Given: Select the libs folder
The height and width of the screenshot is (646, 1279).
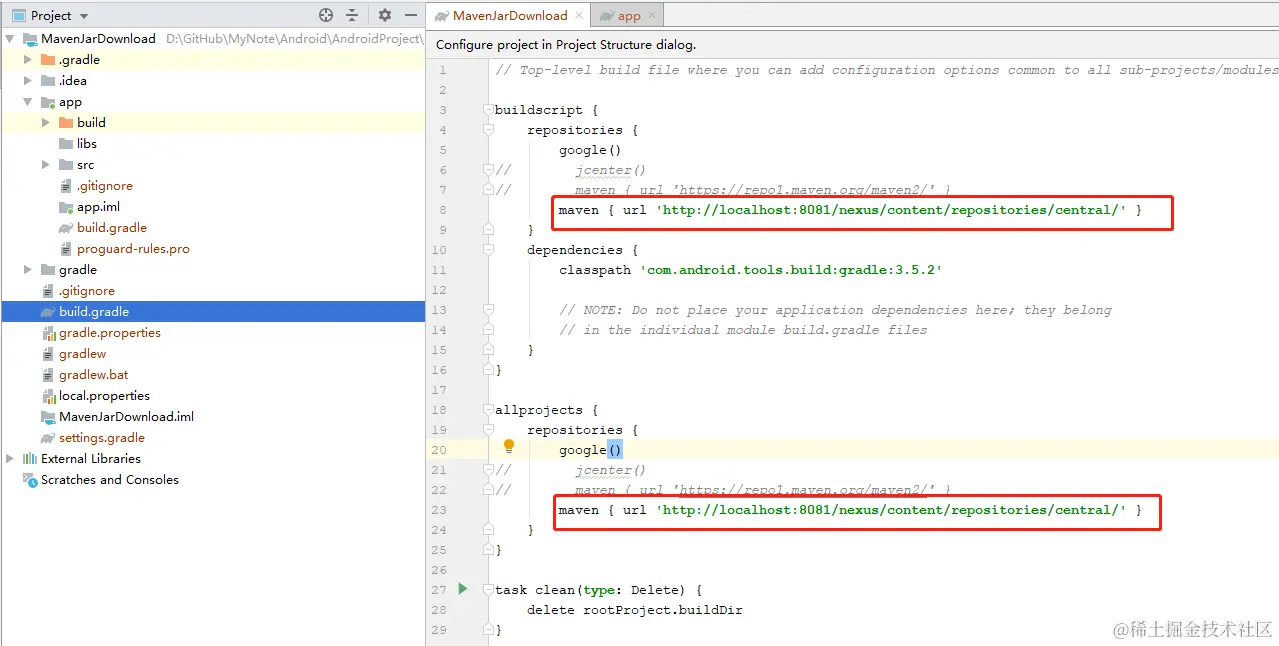Looking at the screenshot, I should click(87, 144).
